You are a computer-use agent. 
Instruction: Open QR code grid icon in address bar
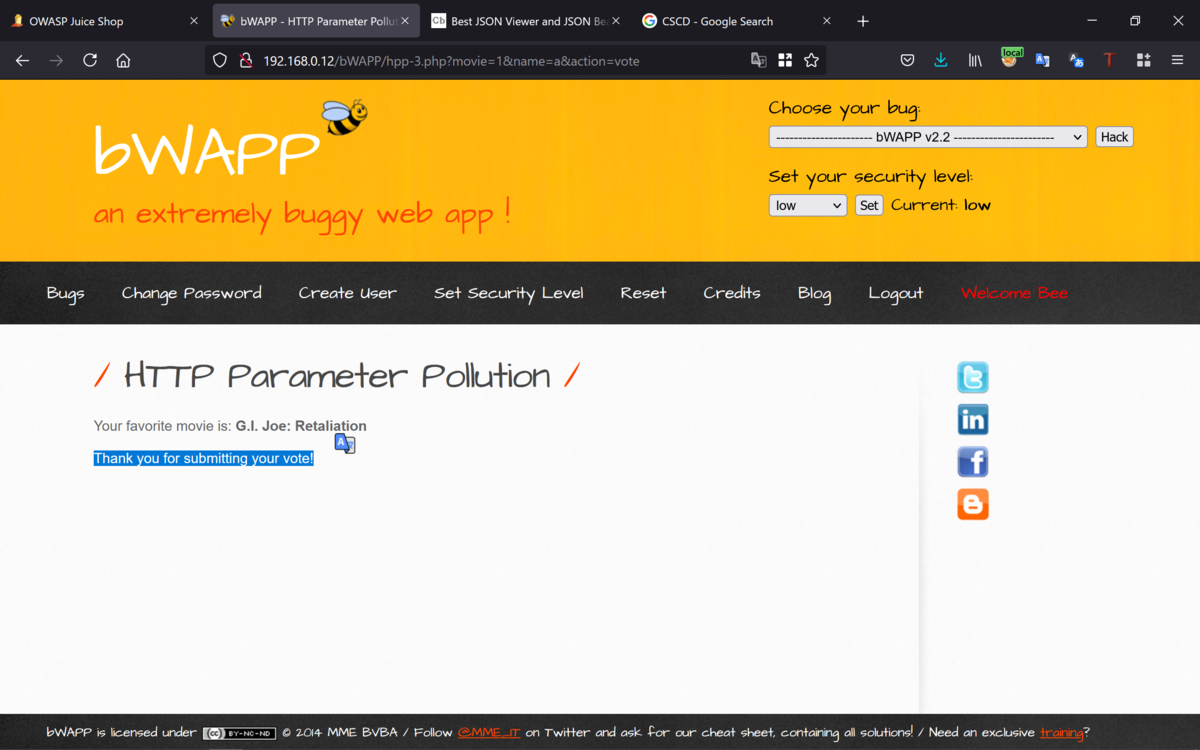click(x=785, y=61)
